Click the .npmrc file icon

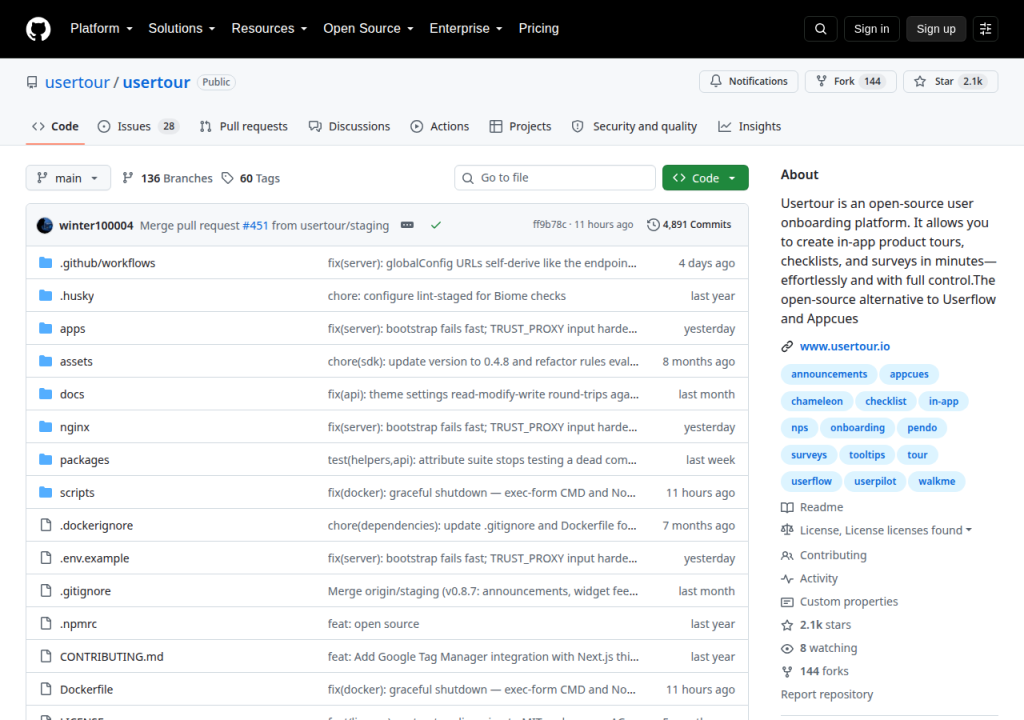point(46,623)
